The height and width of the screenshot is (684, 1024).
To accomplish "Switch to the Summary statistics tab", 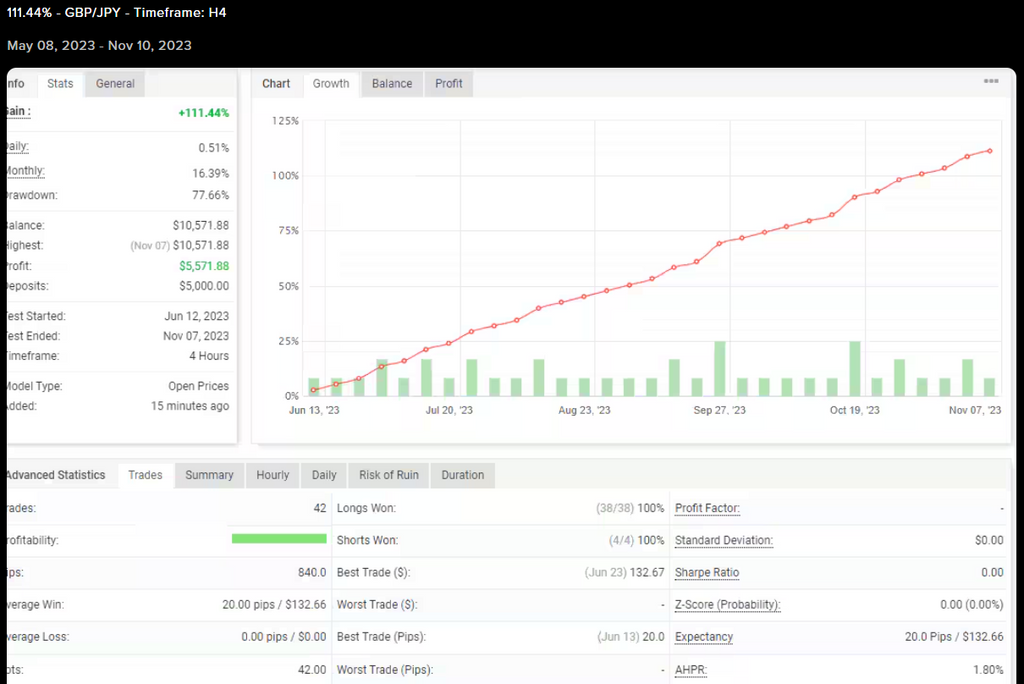I will click(209, 475).
